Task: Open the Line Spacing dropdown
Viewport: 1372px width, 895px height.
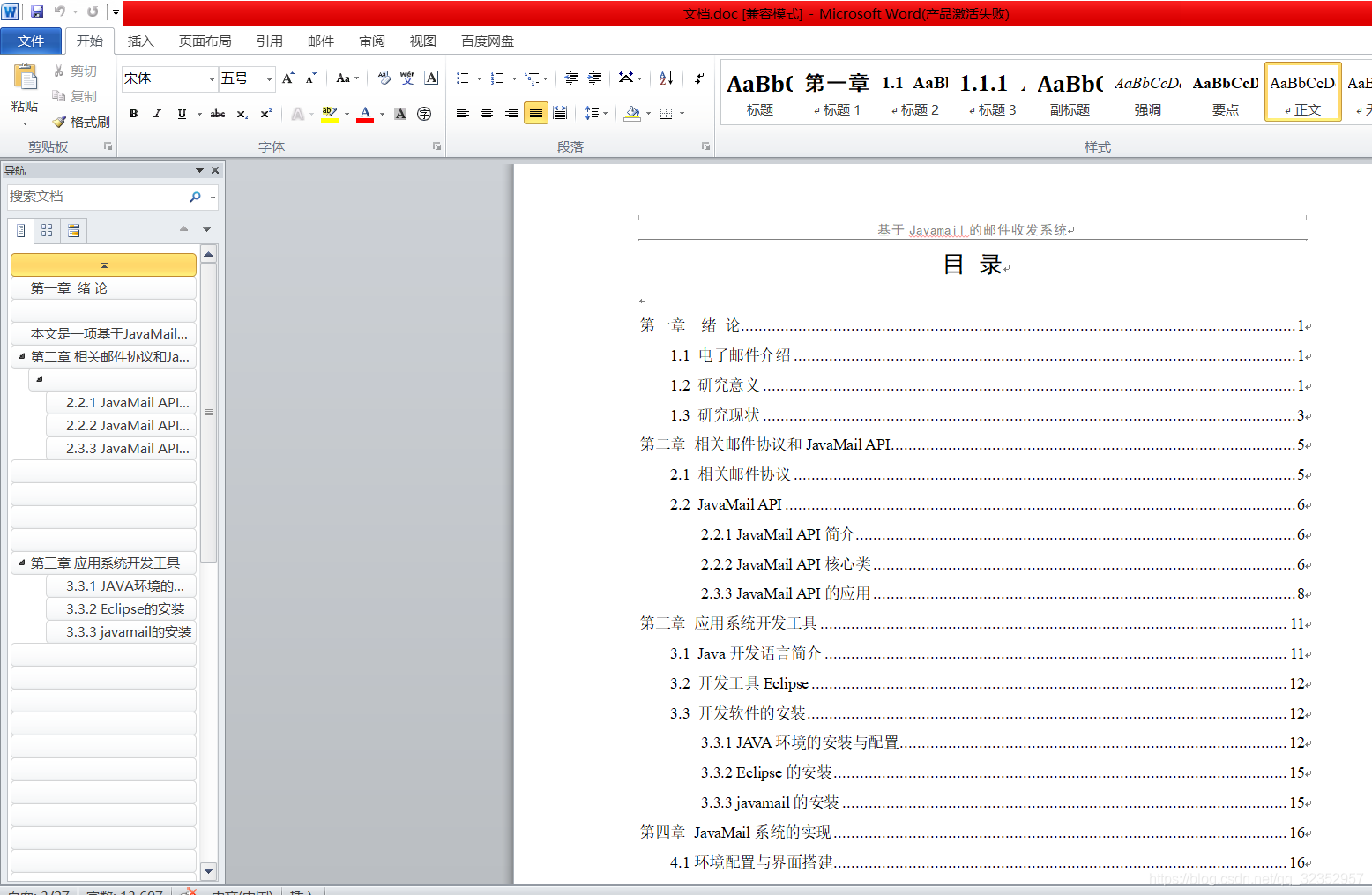Action: 596,113
